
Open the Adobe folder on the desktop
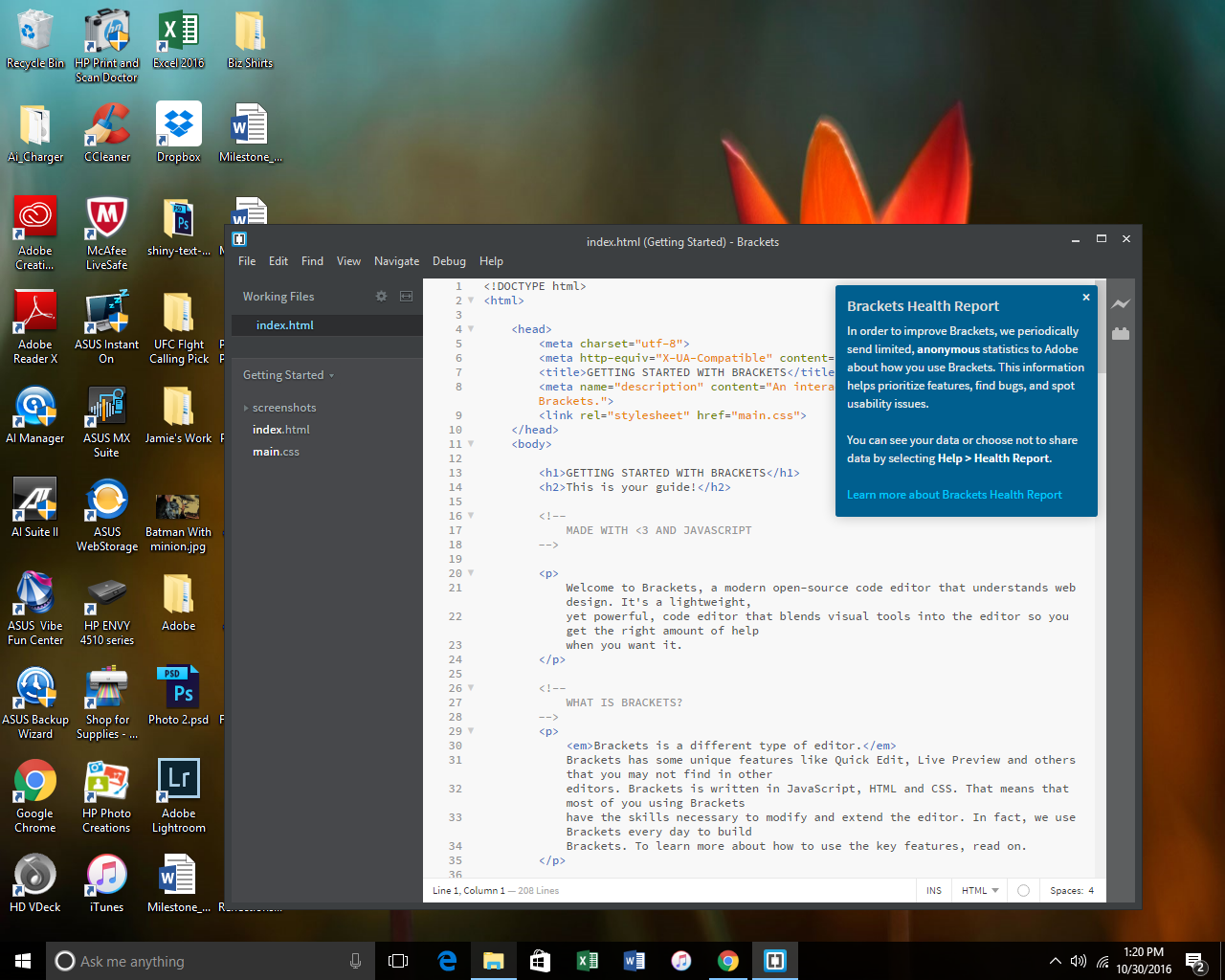point(179,602)
